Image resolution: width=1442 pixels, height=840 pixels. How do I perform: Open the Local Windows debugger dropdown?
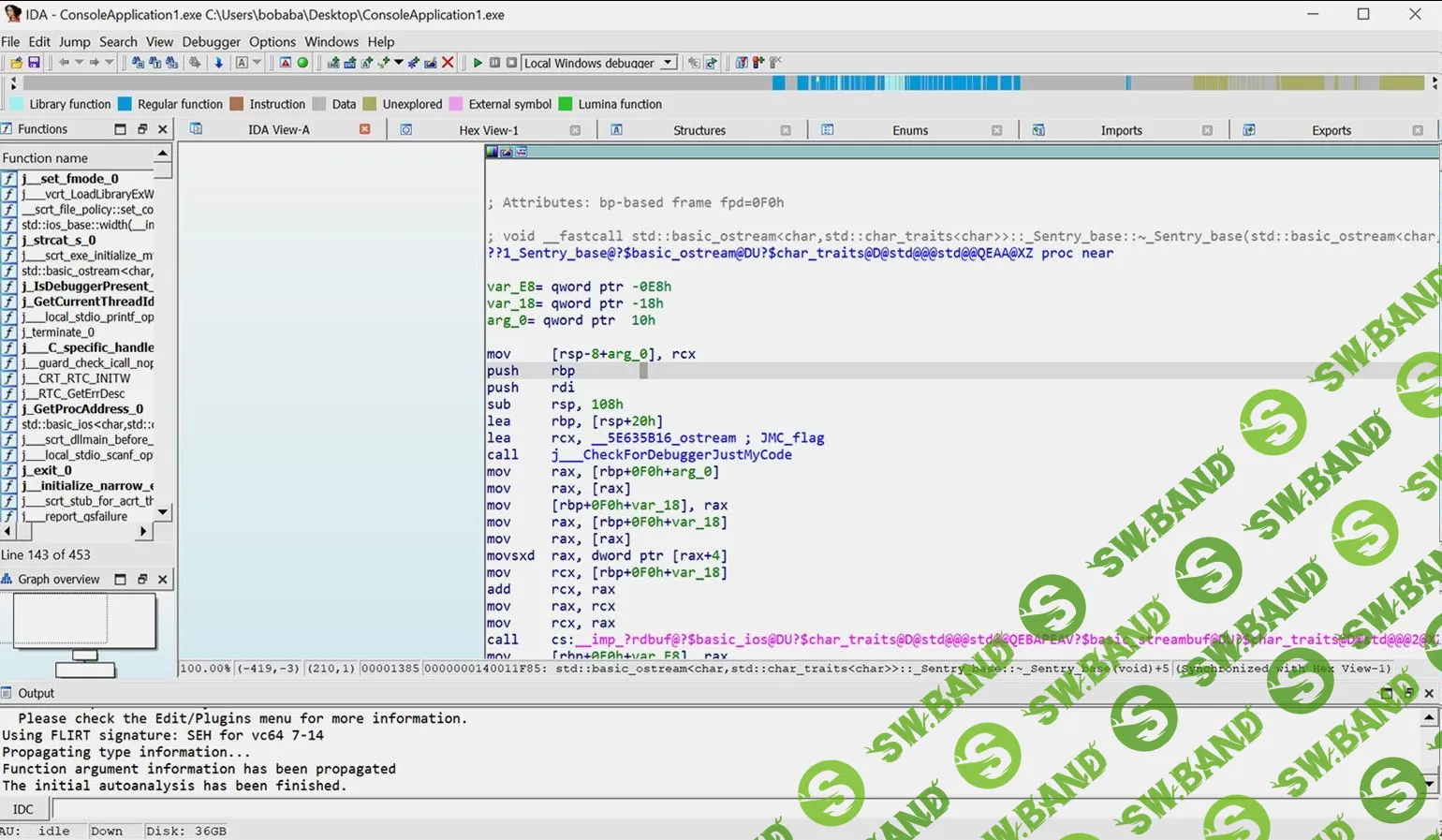pos(668,63)
